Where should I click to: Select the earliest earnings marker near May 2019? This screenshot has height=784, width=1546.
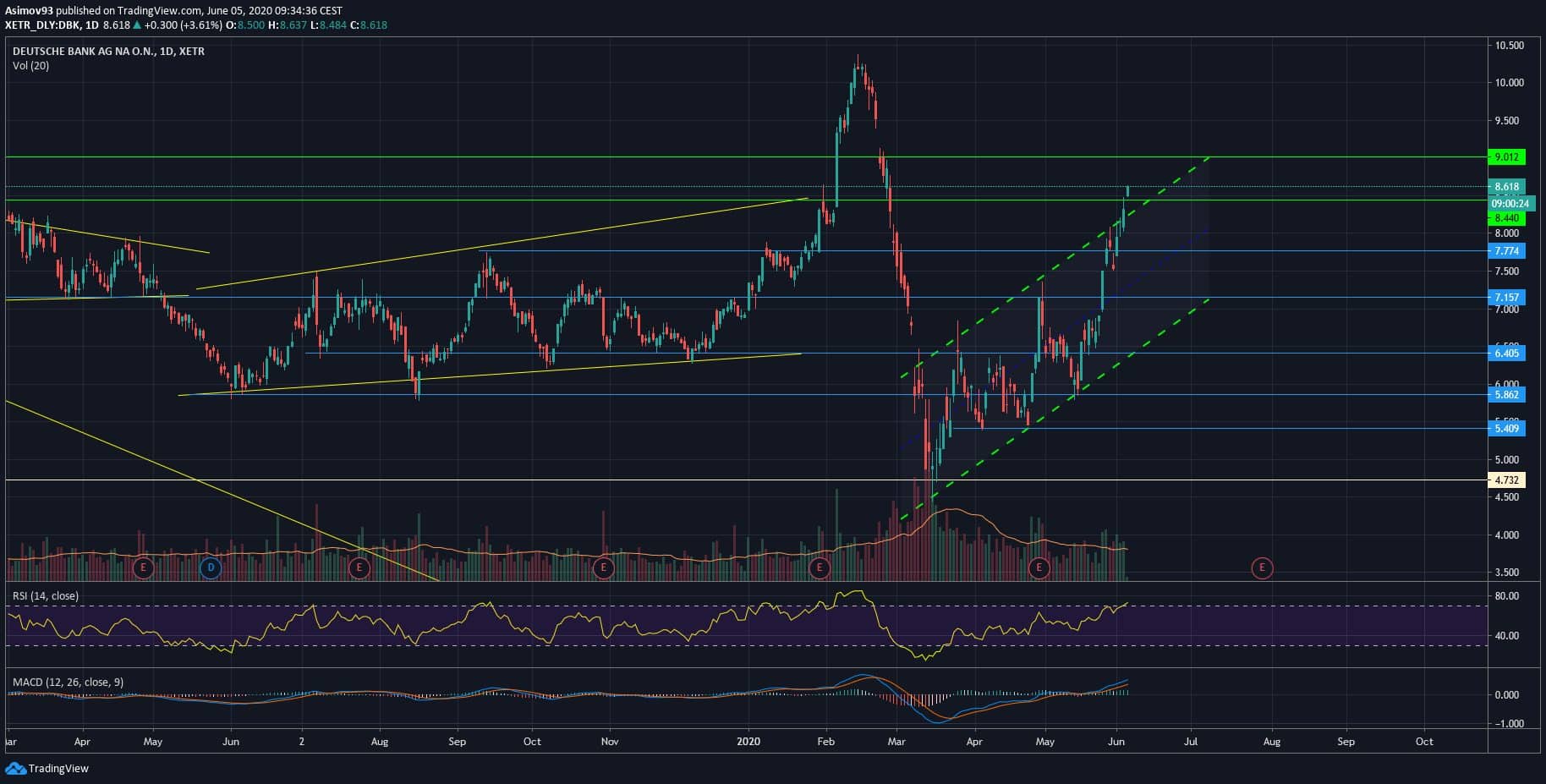click(143, 567)
